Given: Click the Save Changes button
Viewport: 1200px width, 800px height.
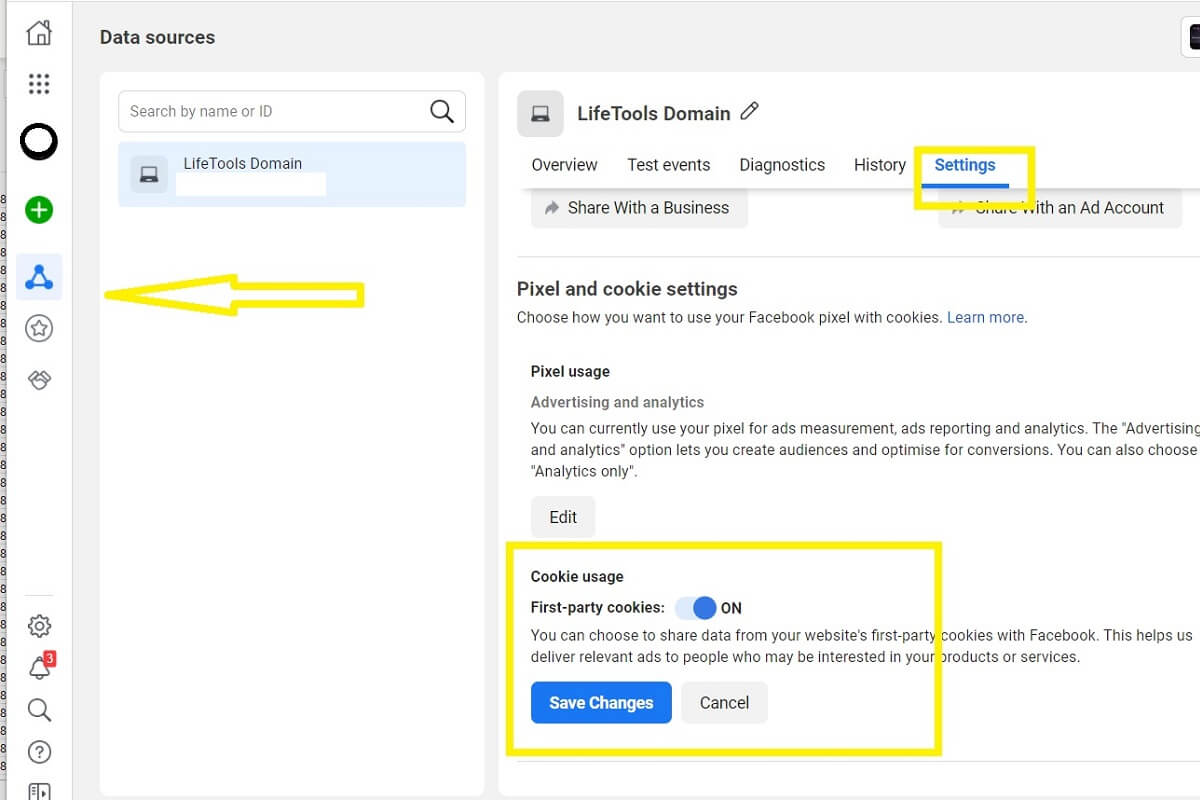Looking at the screenshot, I should (601, 703).
